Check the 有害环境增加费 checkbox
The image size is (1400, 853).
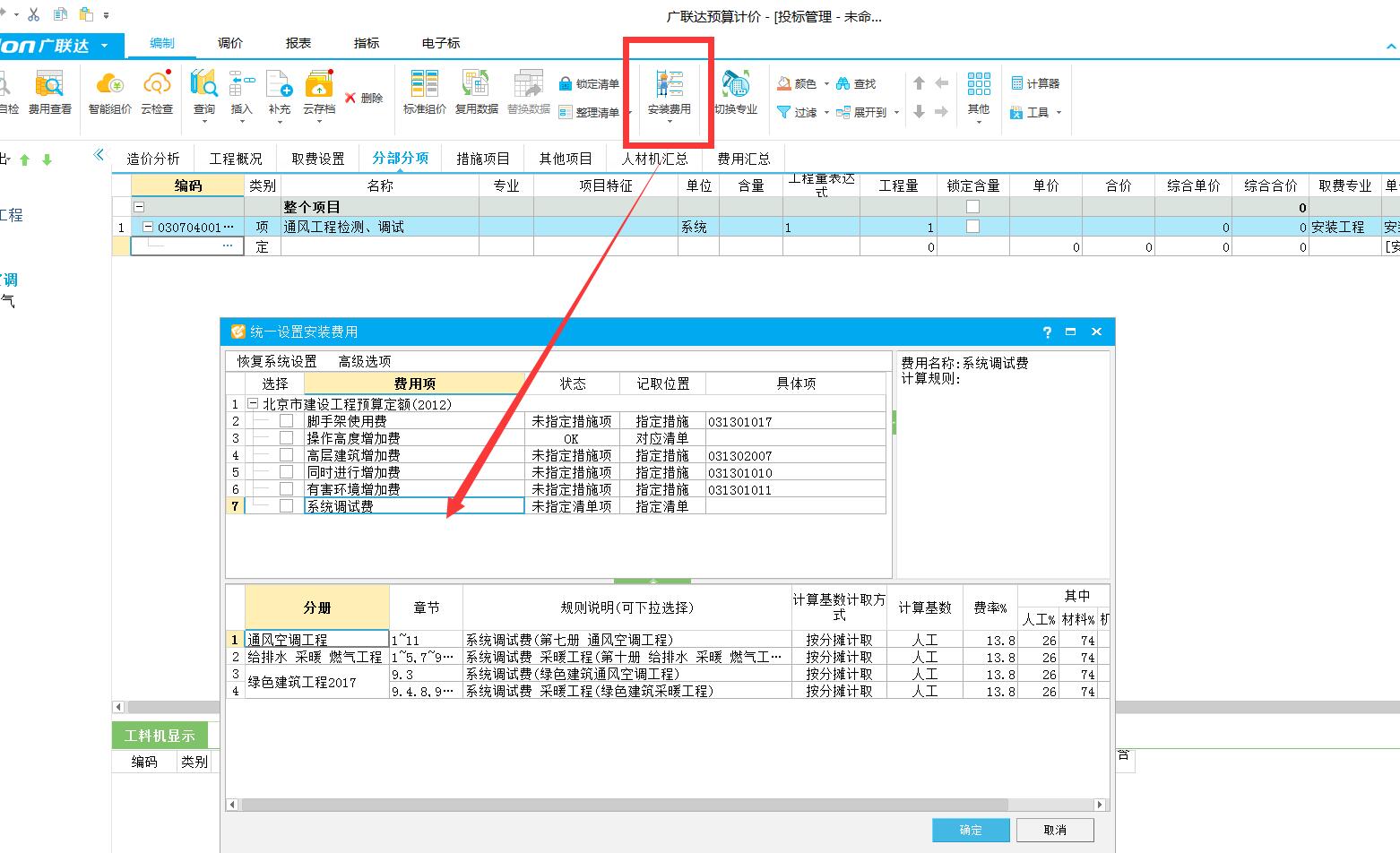tap(286, 488)
